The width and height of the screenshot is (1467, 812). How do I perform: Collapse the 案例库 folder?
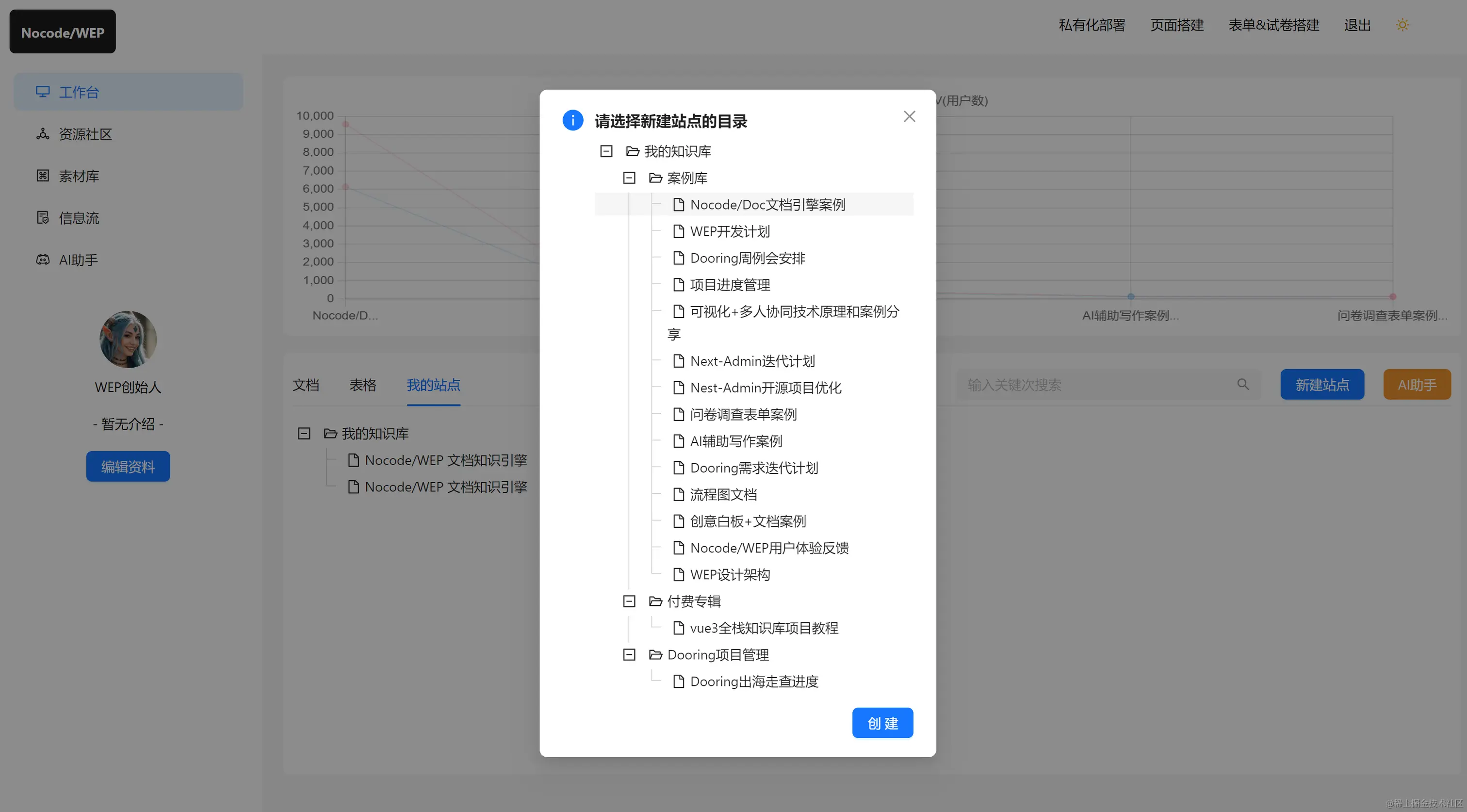[x=629, y=178]
